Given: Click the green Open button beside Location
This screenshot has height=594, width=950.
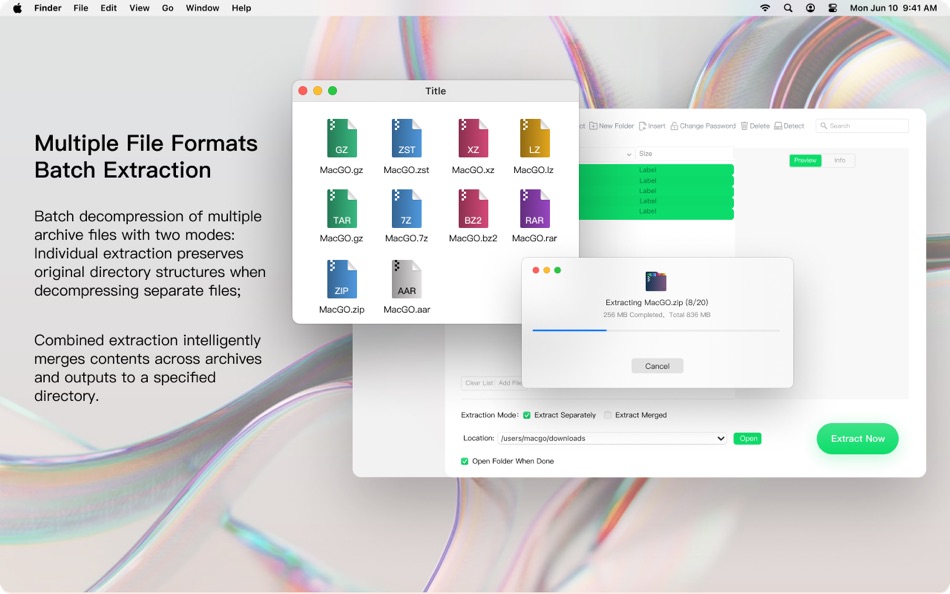Looking at the screenshot, I should pos(748,438).
